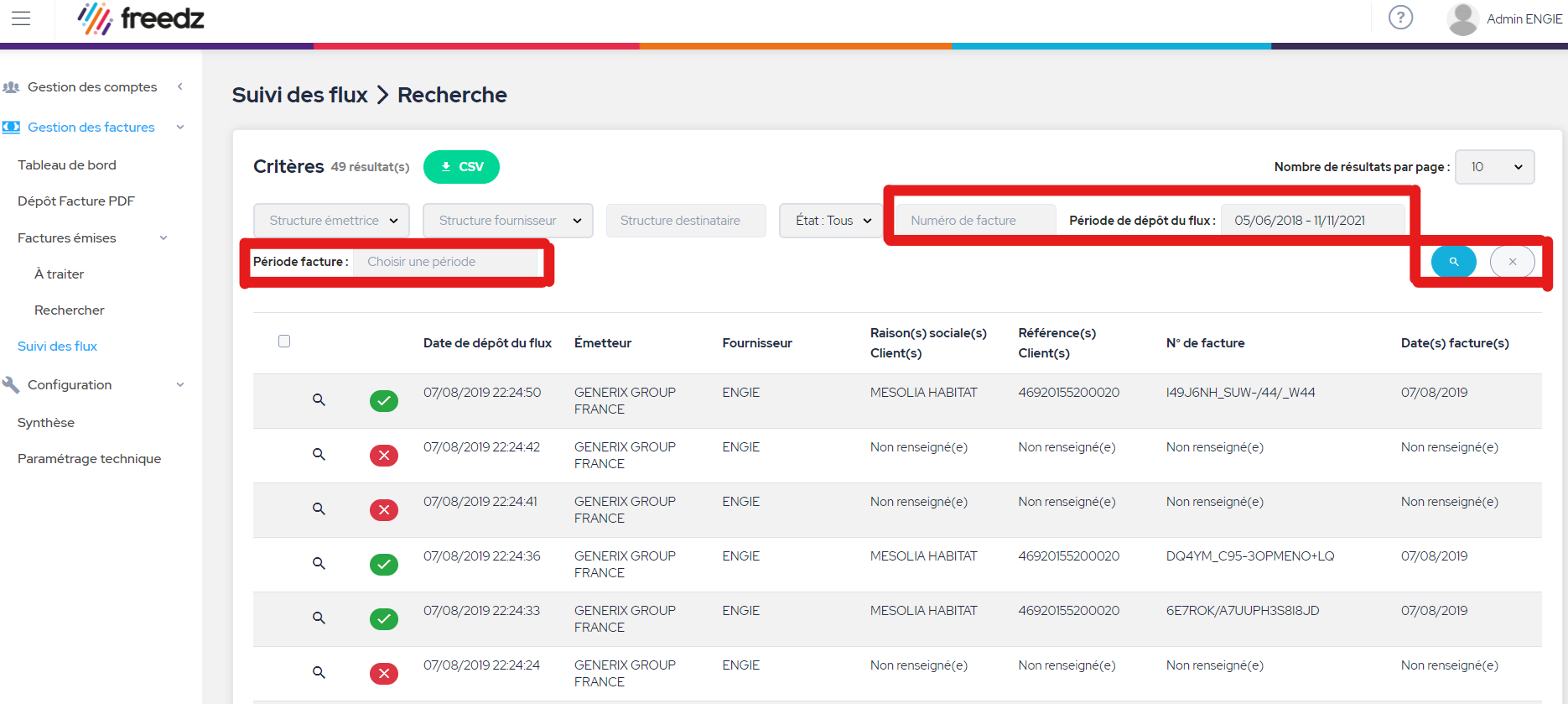
Task: Click green success status of 22:24:36 row
Action: pyautogui.click(x=384, y=565)
